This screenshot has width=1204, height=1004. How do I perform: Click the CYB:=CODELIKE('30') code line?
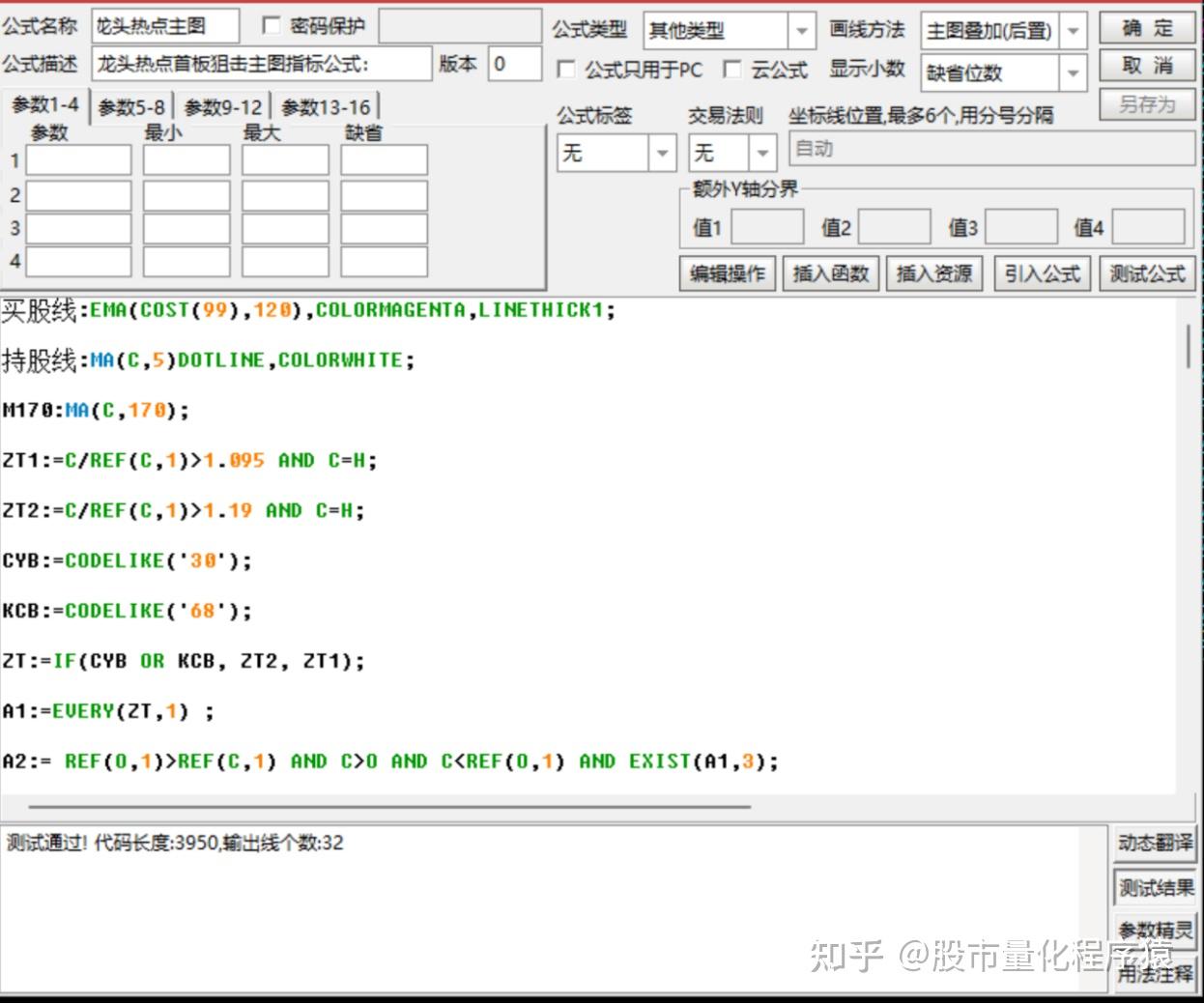(x=127, y=561)
